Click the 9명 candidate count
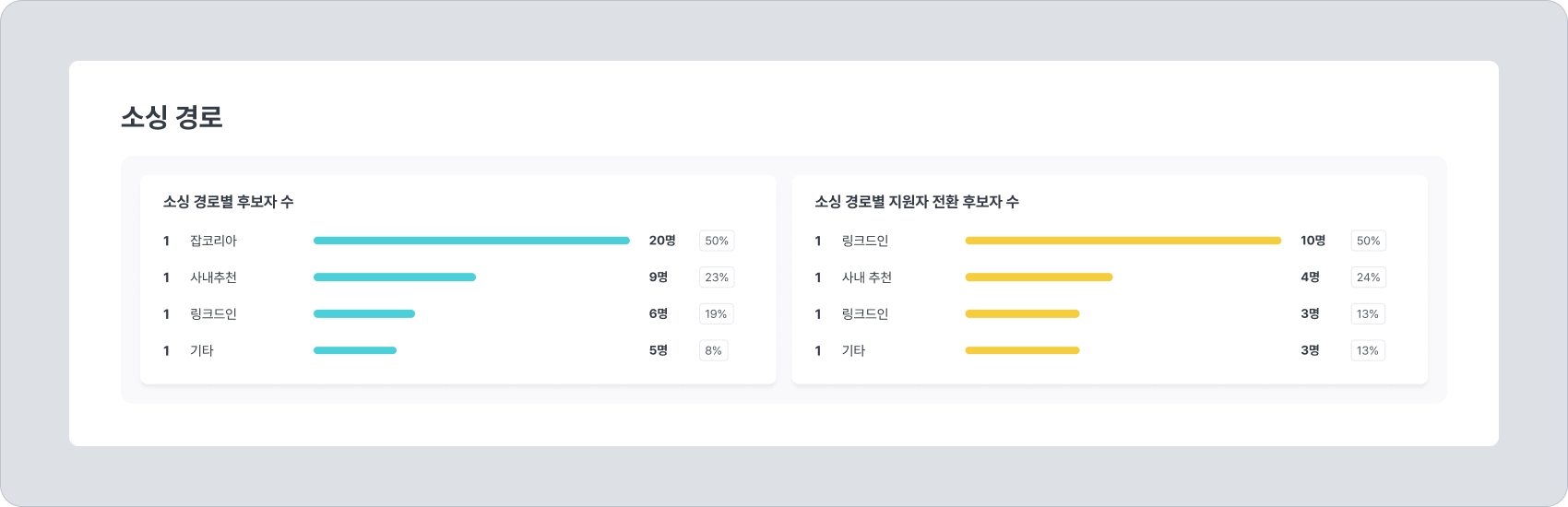The width and height of the screenshot is (1568, 507). coord(658,277)
